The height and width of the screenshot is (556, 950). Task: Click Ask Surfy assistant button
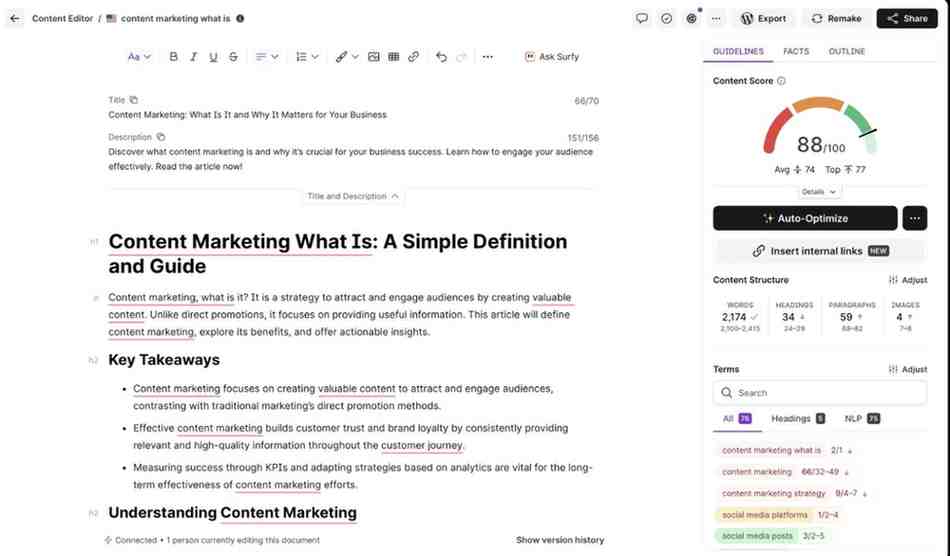coord(551,56)
